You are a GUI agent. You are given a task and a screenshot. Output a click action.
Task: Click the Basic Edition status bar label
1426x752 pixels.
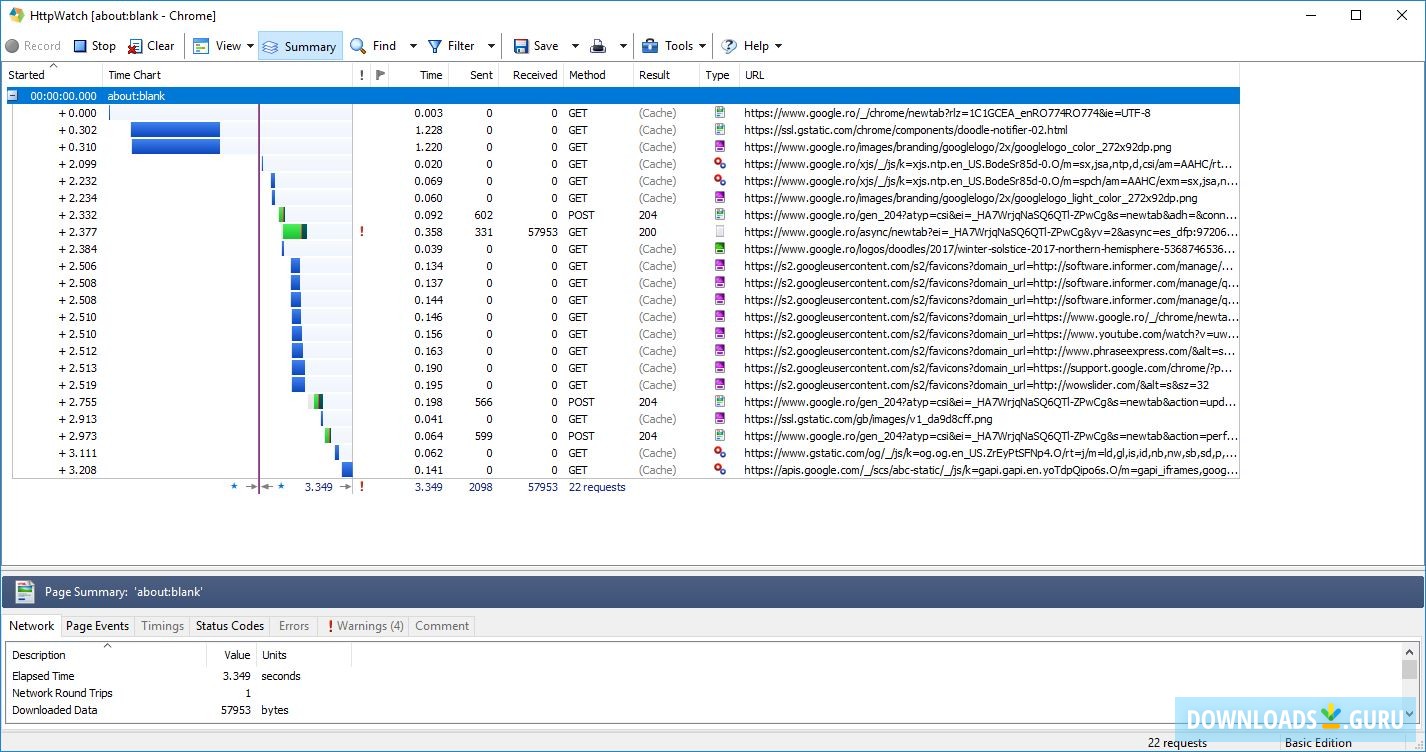1318,743
